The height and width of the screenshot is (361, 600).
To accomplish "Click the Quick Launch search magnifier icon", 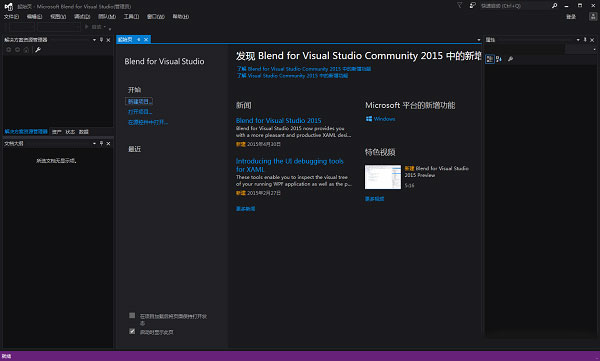I will point(554,6).
